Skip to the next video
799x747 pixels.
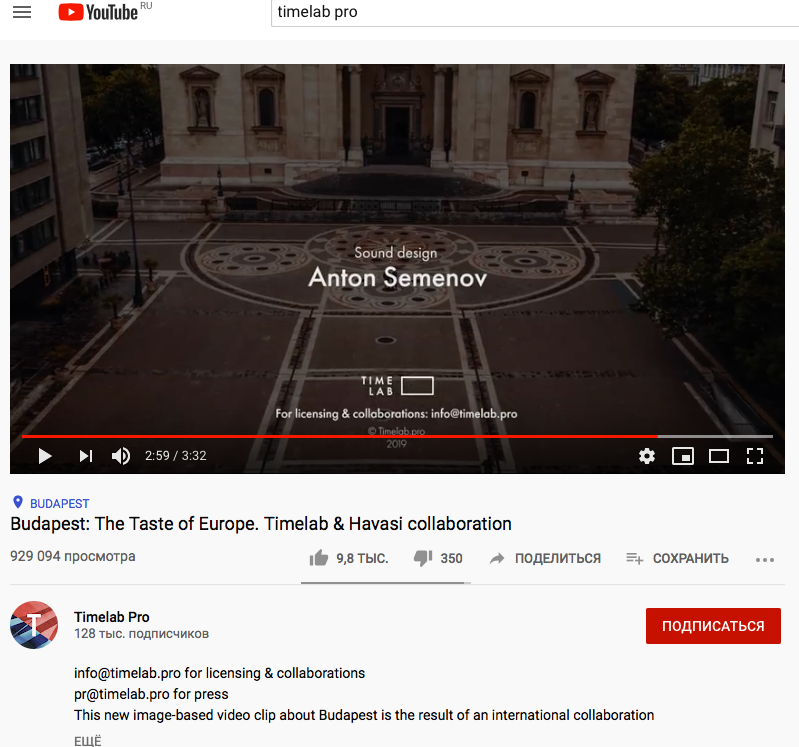click(x=86, y=456)
